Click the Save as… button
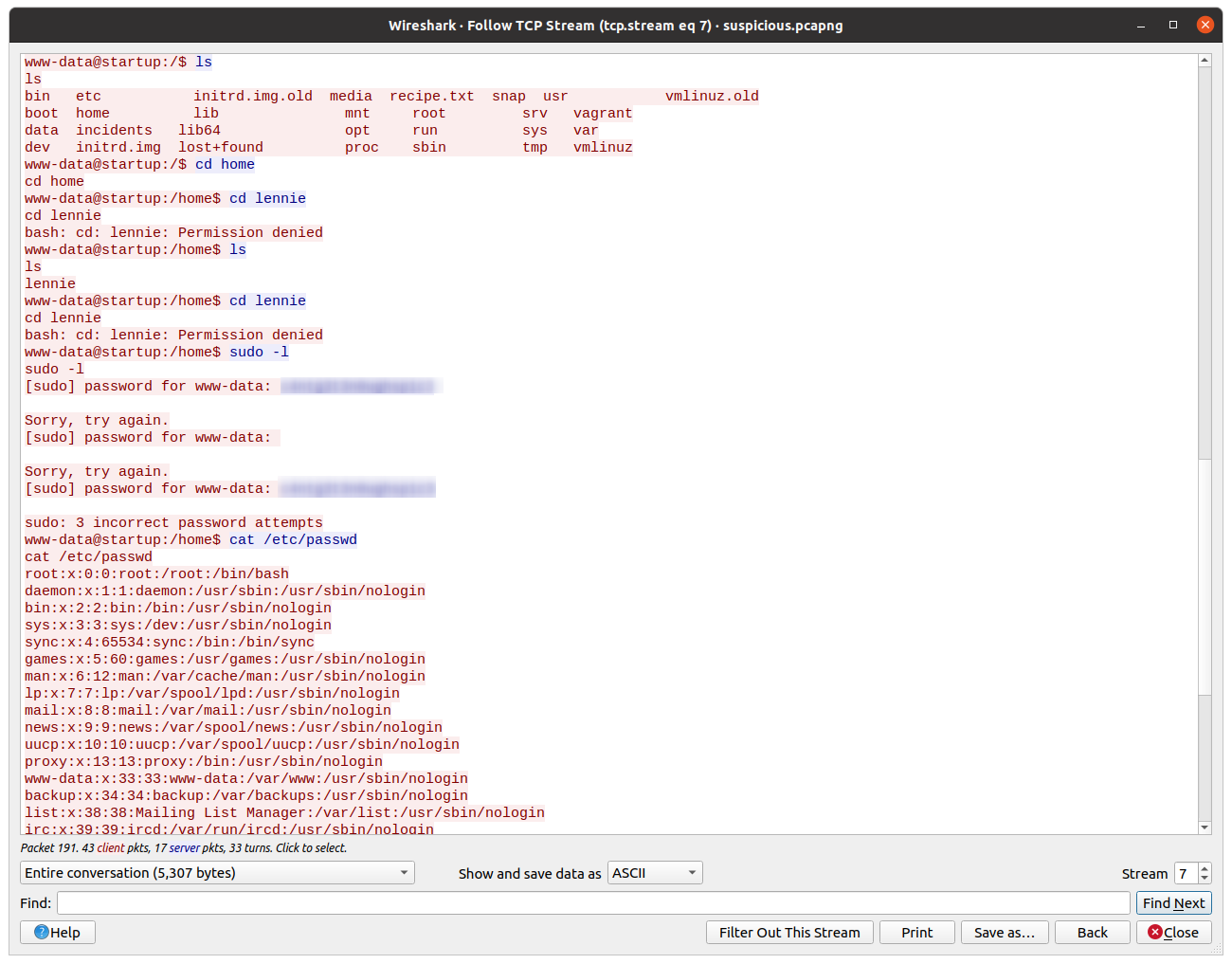 click(x=1005, y=932)
